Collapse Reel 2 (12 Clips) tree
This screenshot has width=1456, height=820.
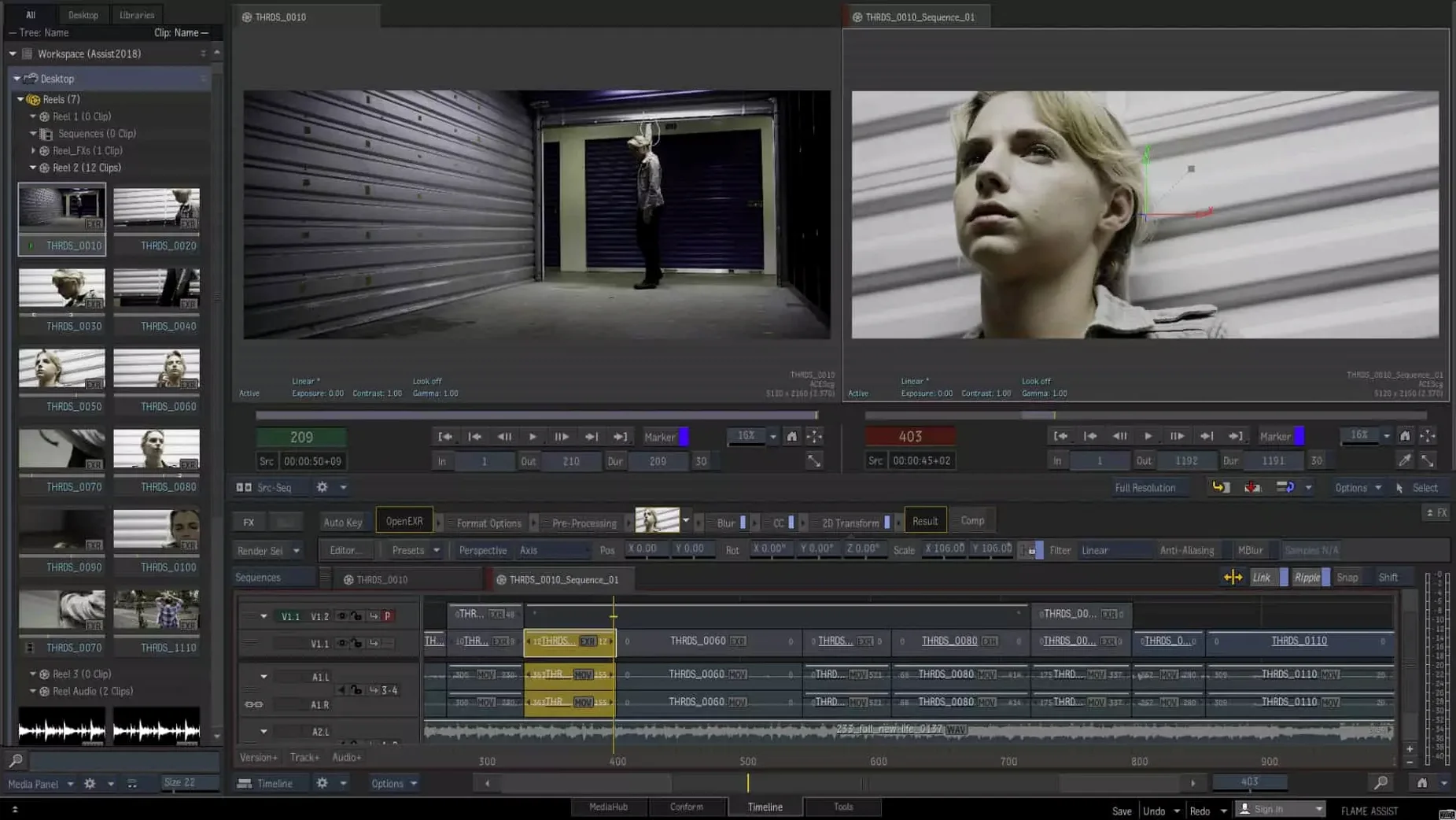coord(33,168)
